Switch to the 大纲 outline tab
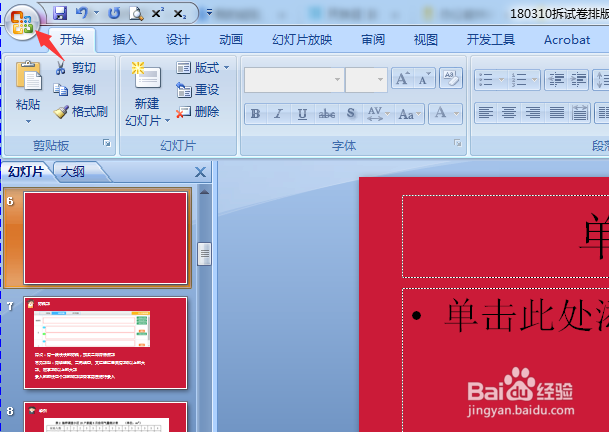Viewport: 609px width, 432px height. pyautogui.click(x=73, y=172)
